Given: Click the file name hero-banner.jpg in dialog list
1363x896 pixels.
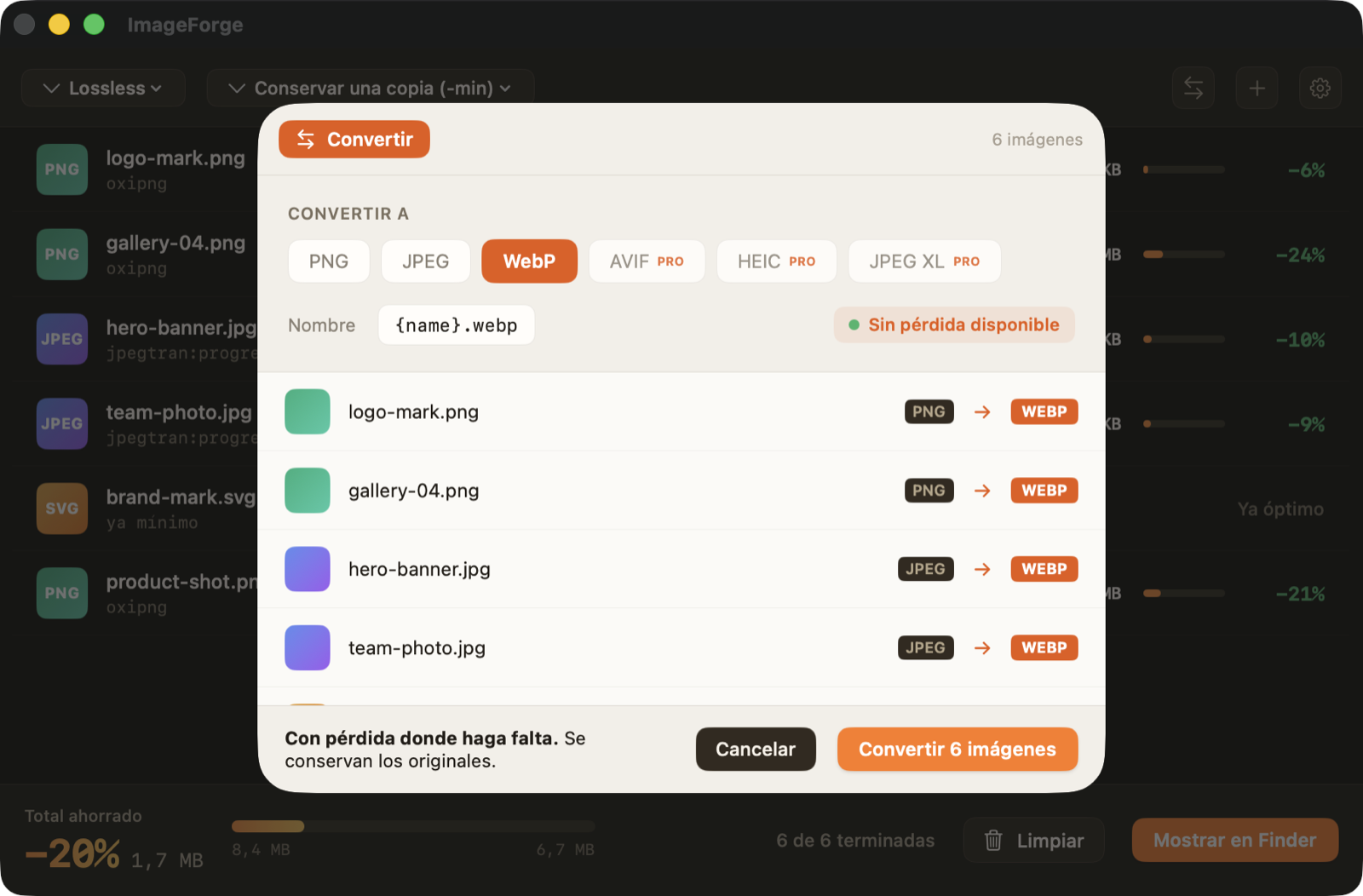Looking at the screenshot, I should point(419,569).
